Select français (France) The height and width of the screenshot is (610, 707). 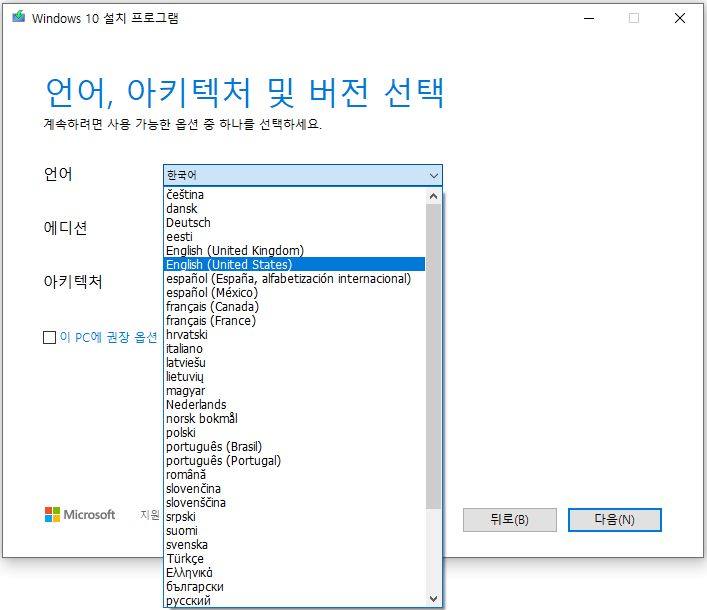tap(294, 320)
